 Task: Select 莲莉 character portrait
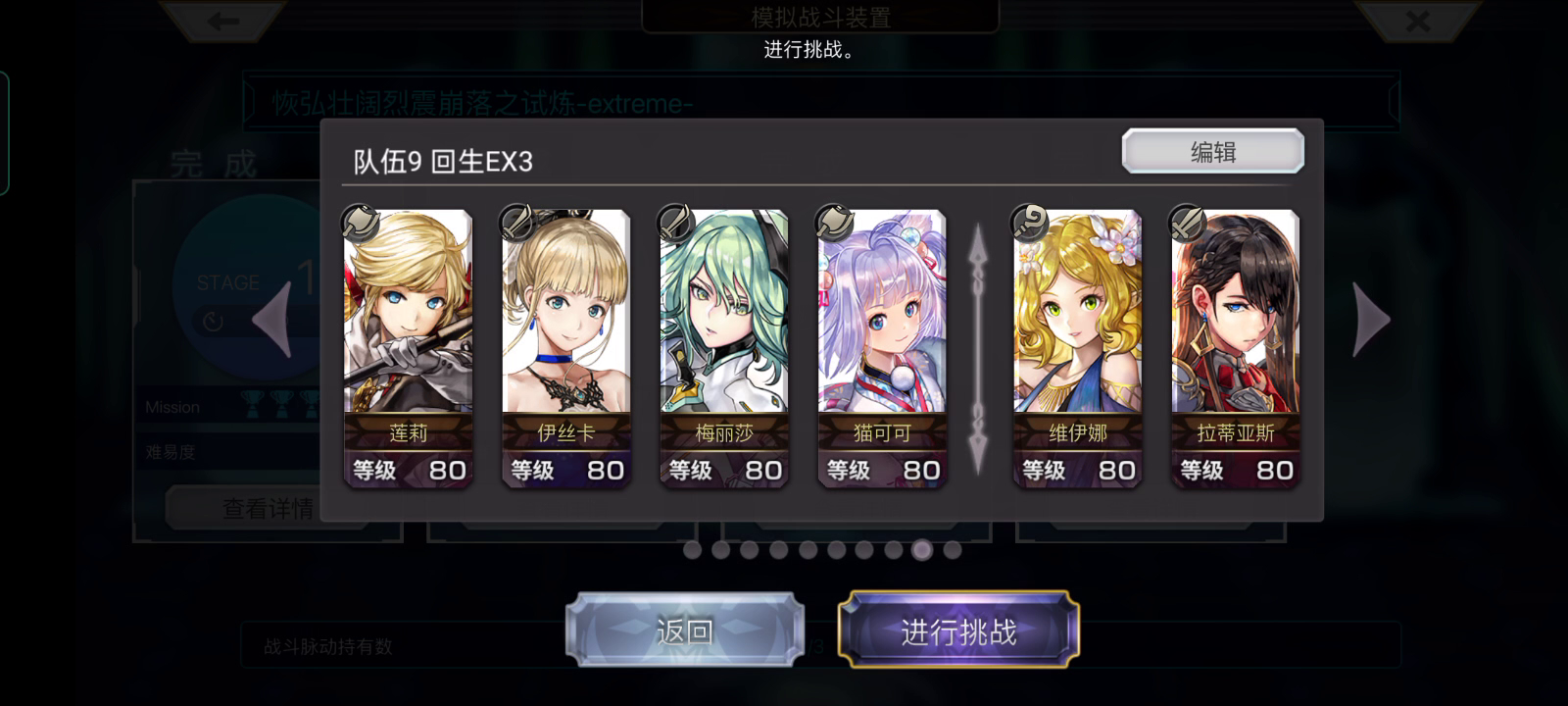click(409, 312)
